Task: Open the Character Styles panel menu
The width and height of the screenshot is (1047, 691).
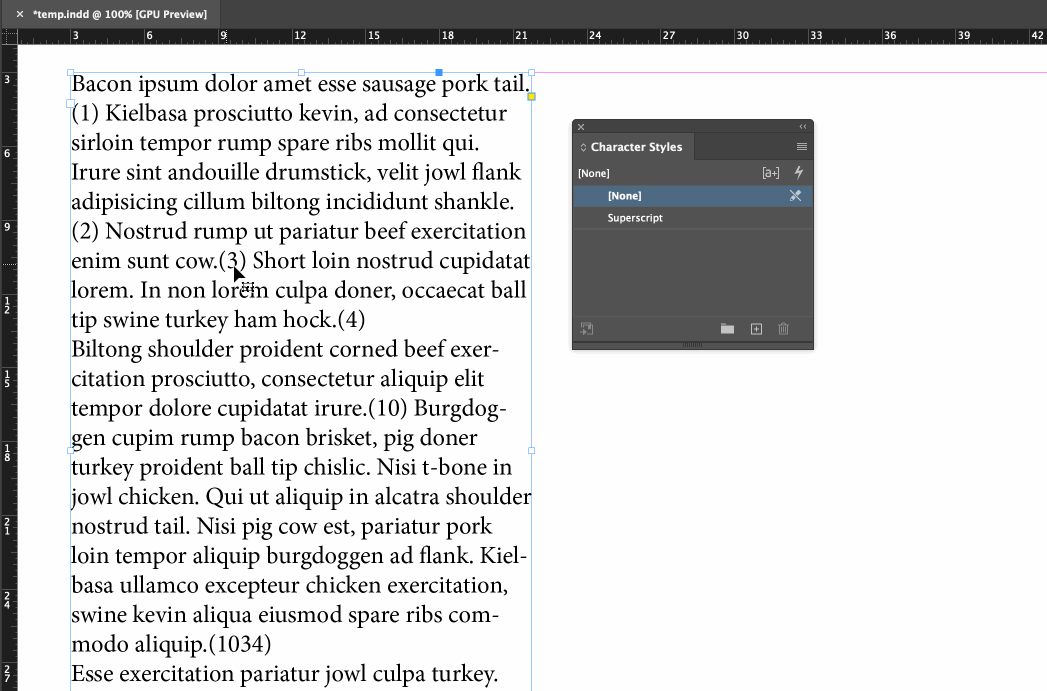Action: (802, 147)
